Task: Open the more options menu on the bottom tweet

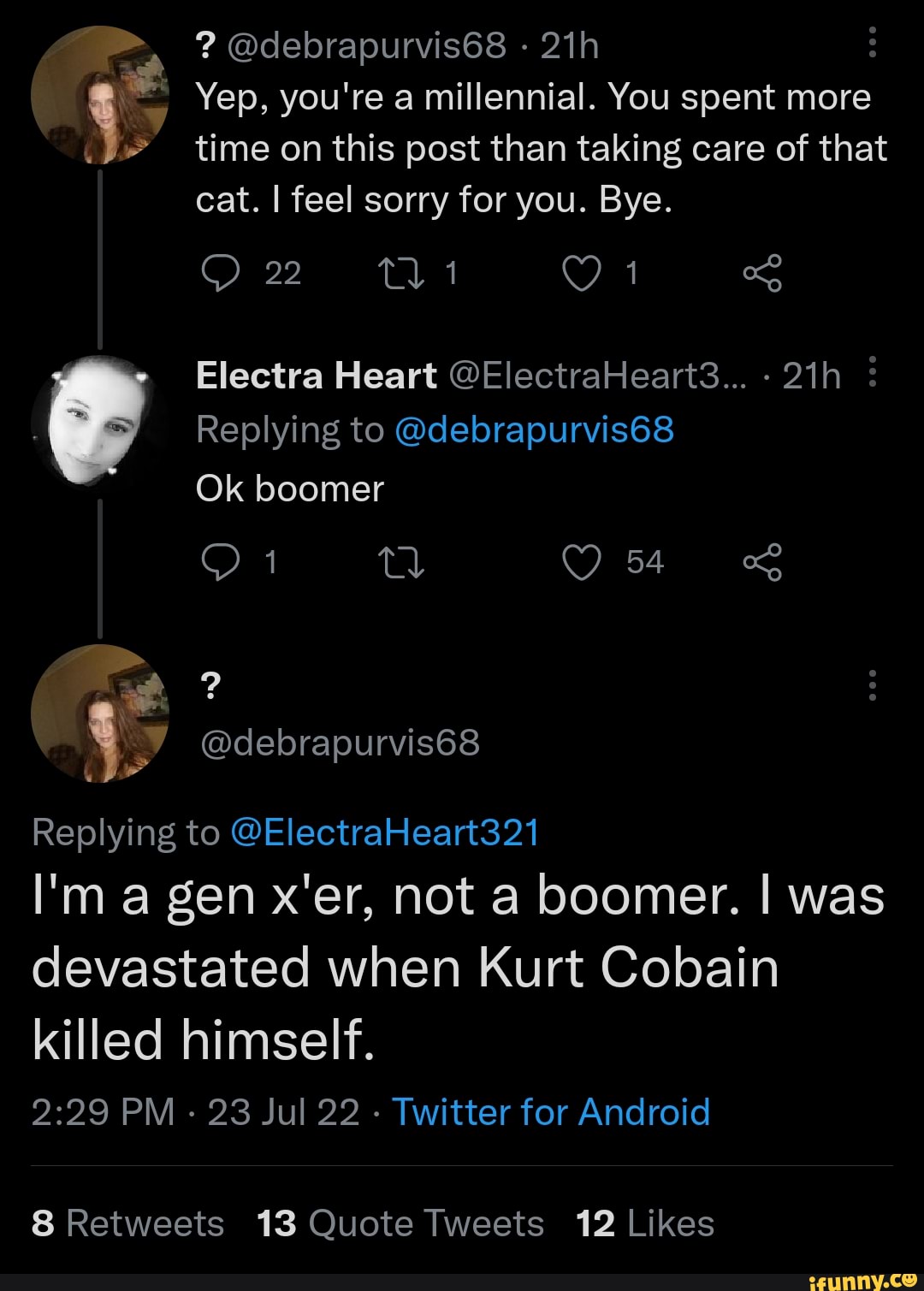Action: (873, 684)
